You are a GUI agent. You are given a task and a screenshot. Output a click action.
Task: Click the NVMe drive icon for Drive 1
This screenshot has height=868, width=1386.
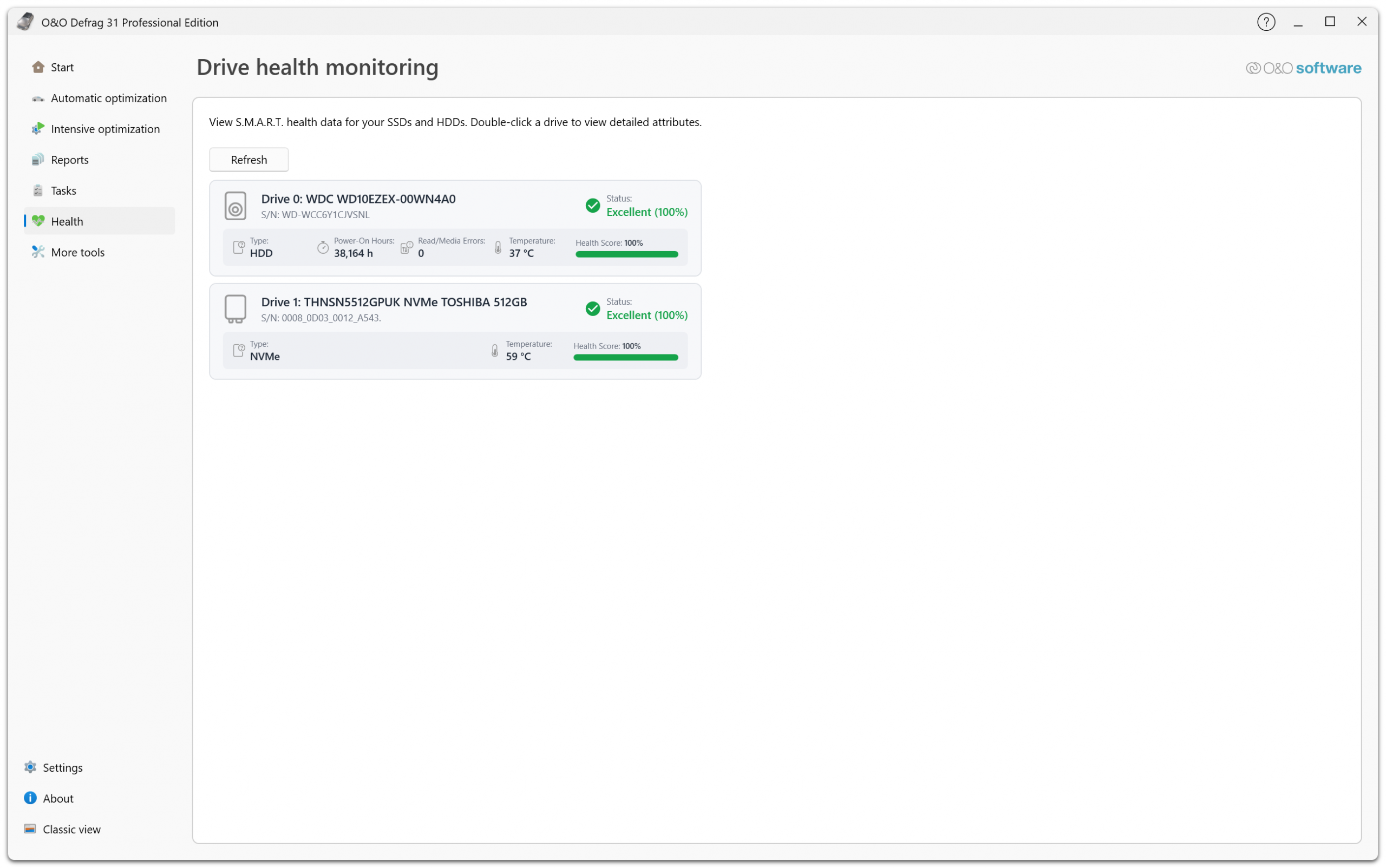[236, 310]
